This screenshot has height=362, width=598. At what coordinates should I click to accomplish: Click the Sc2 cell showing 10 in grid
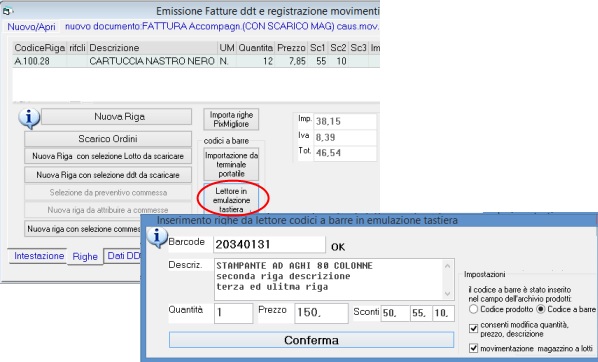point(338,61)
